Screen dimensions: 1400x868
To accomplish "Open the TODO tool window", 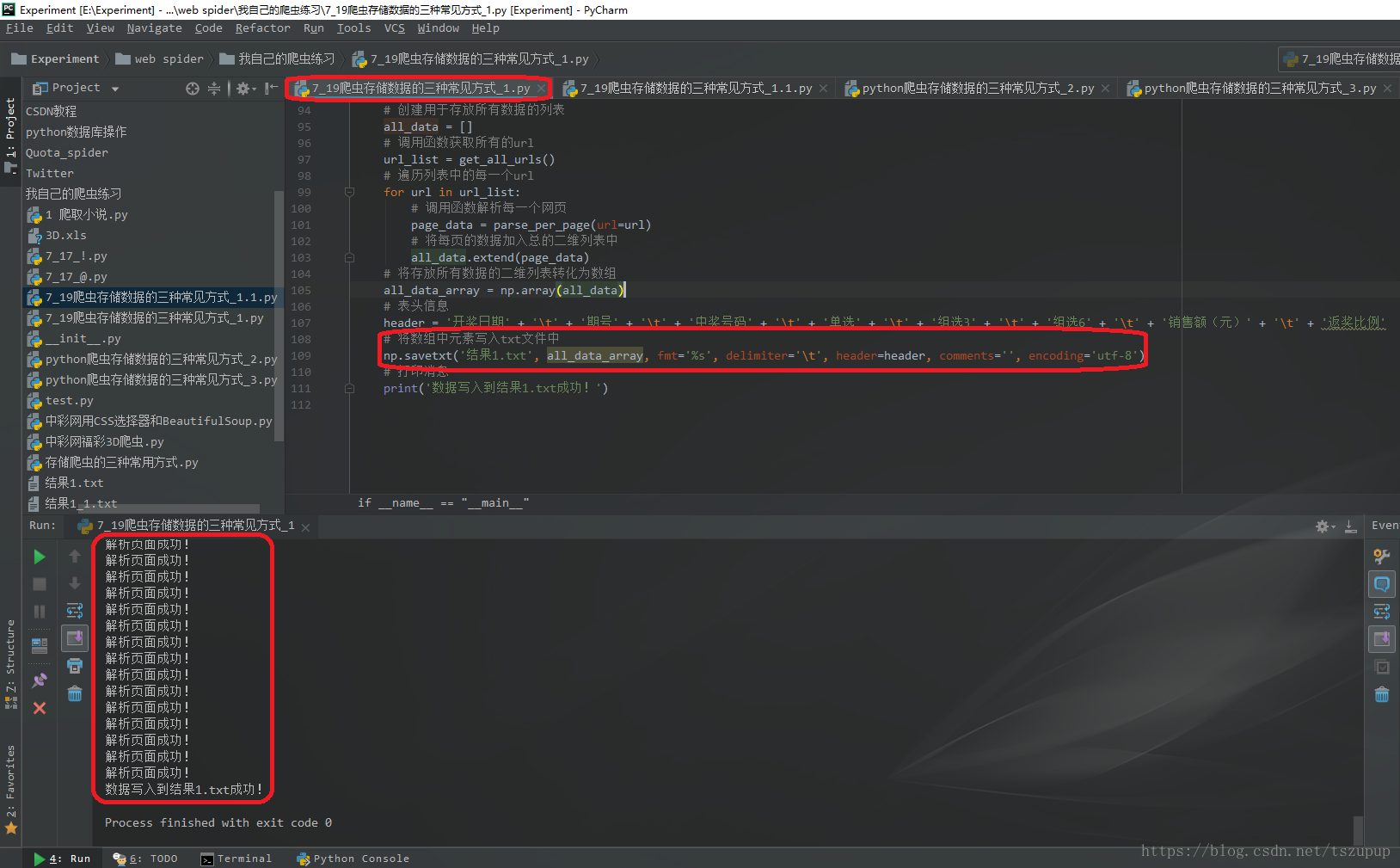I will coord(155,858).
